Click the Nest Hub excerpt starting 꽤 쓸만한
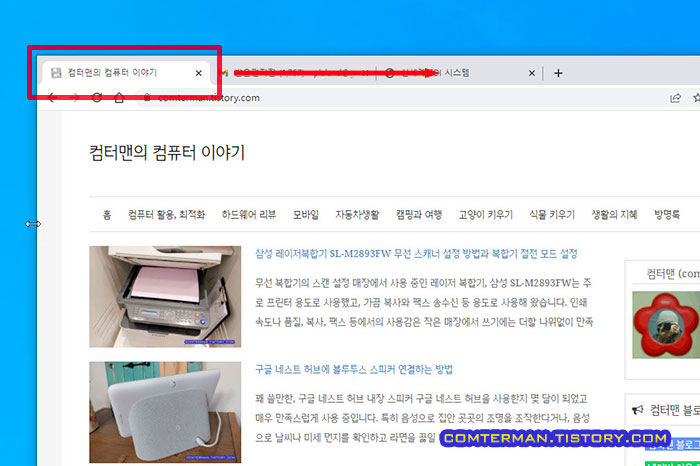This screenshot has height=466, width=700. click(422, 418)
